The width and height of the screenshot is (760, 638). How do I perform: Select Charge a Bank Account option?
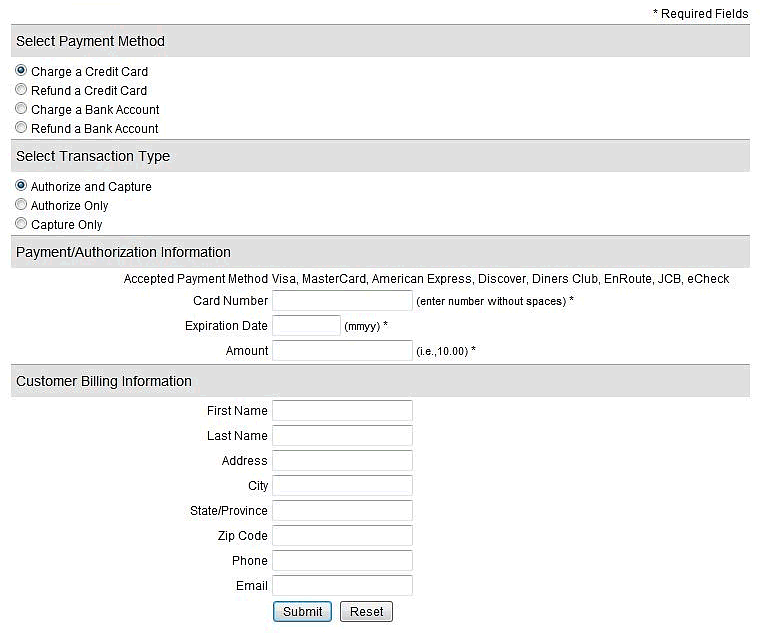[21, 108]
